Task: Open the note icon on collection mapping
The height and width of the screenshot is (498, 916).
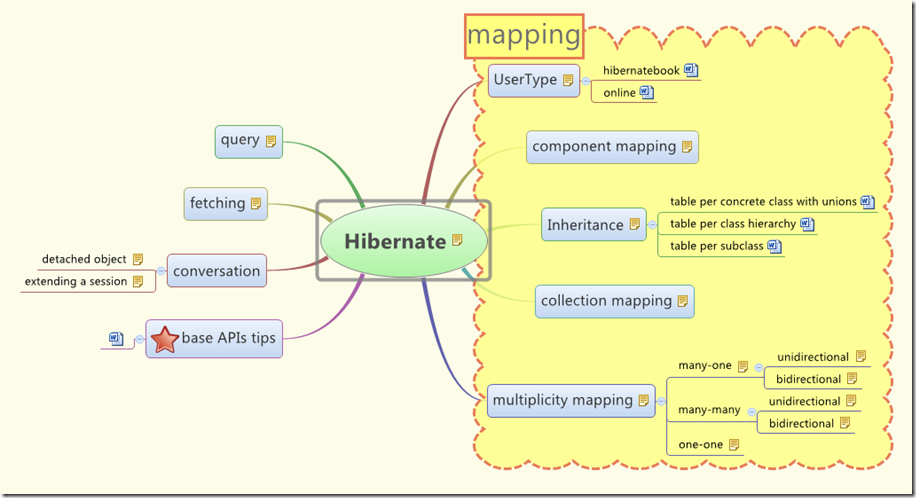Action: click(683, 301)
